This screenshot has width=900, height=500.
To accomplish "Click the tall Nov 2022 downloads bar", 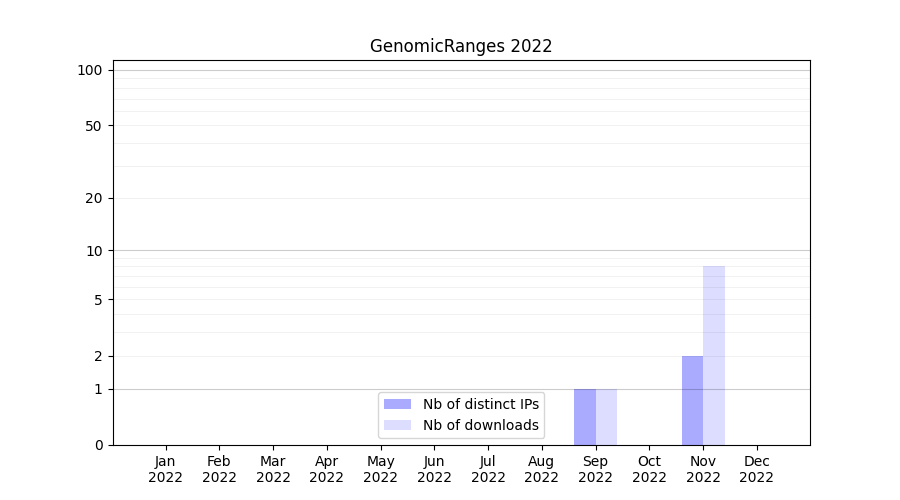I will 714,355.
